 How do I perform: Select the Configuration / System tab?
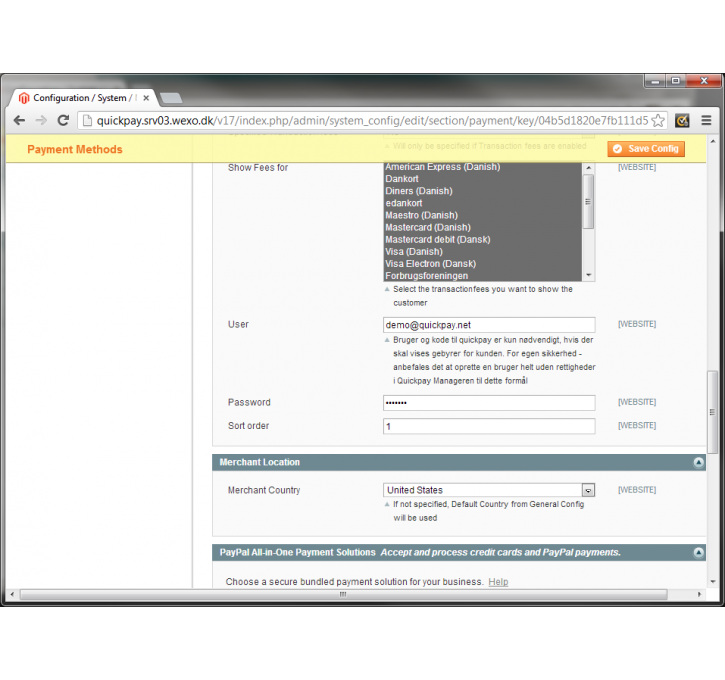(x=83, y=98)
